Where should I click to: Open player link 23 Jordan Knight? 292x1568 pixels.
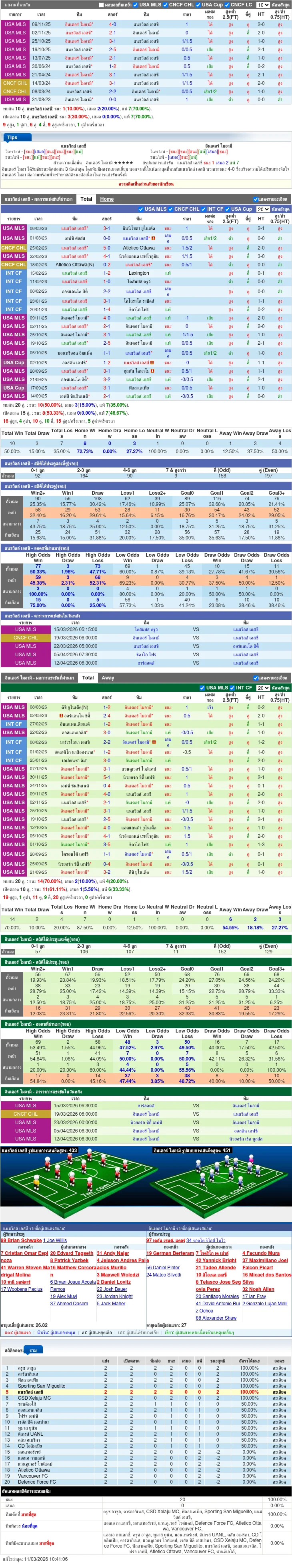point(114,1296)
